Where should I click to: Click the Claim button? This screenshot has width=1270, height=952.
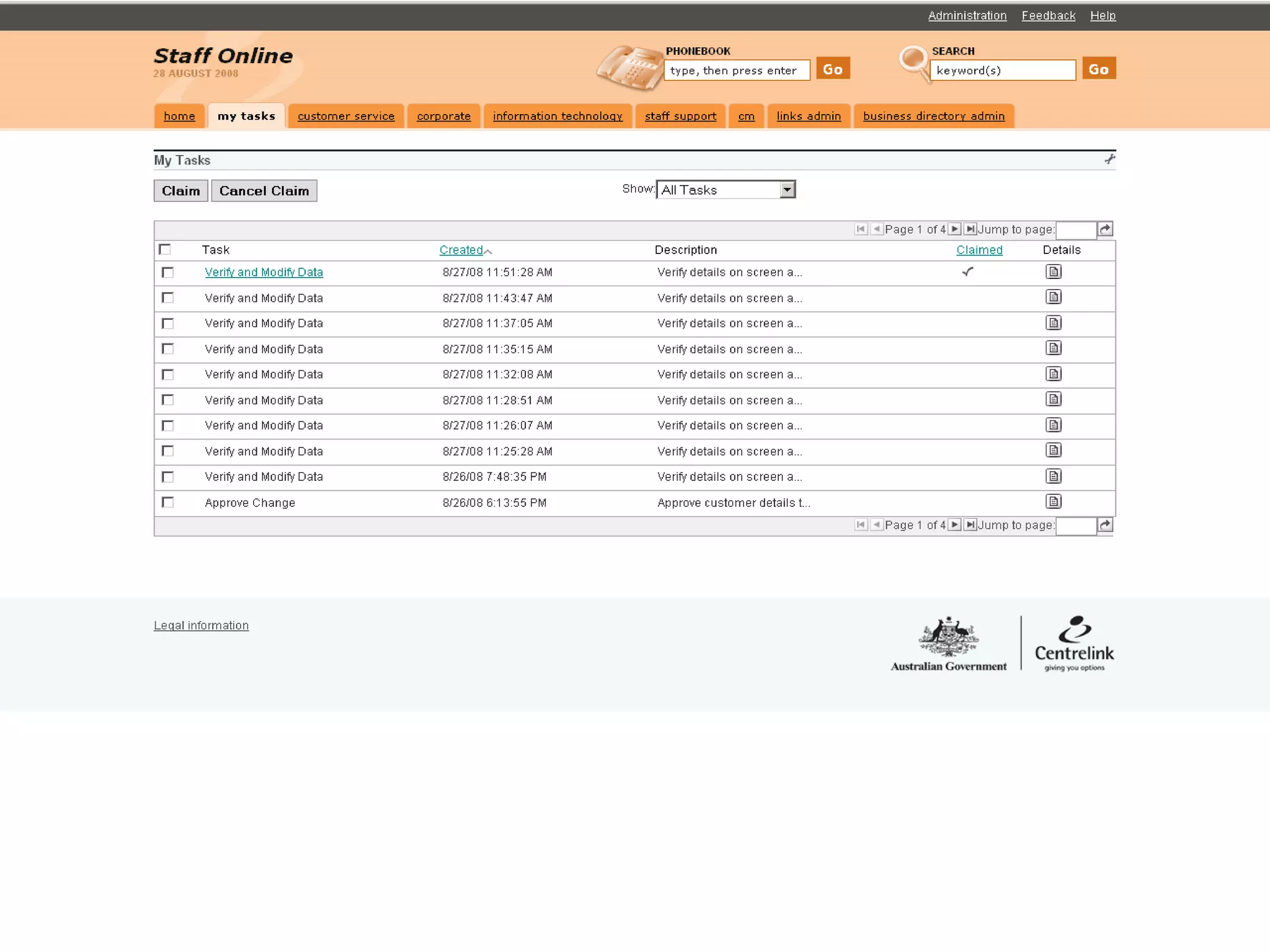[x=180, y=190]
